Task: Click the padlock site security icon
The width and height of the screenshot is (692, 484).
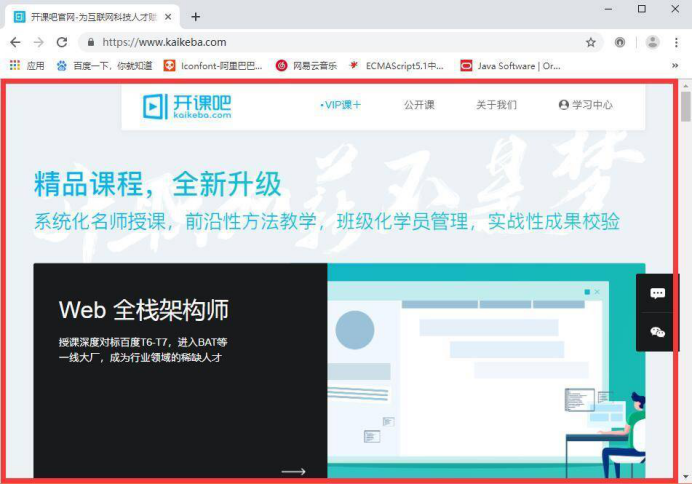Action: [x=91, y=42]
